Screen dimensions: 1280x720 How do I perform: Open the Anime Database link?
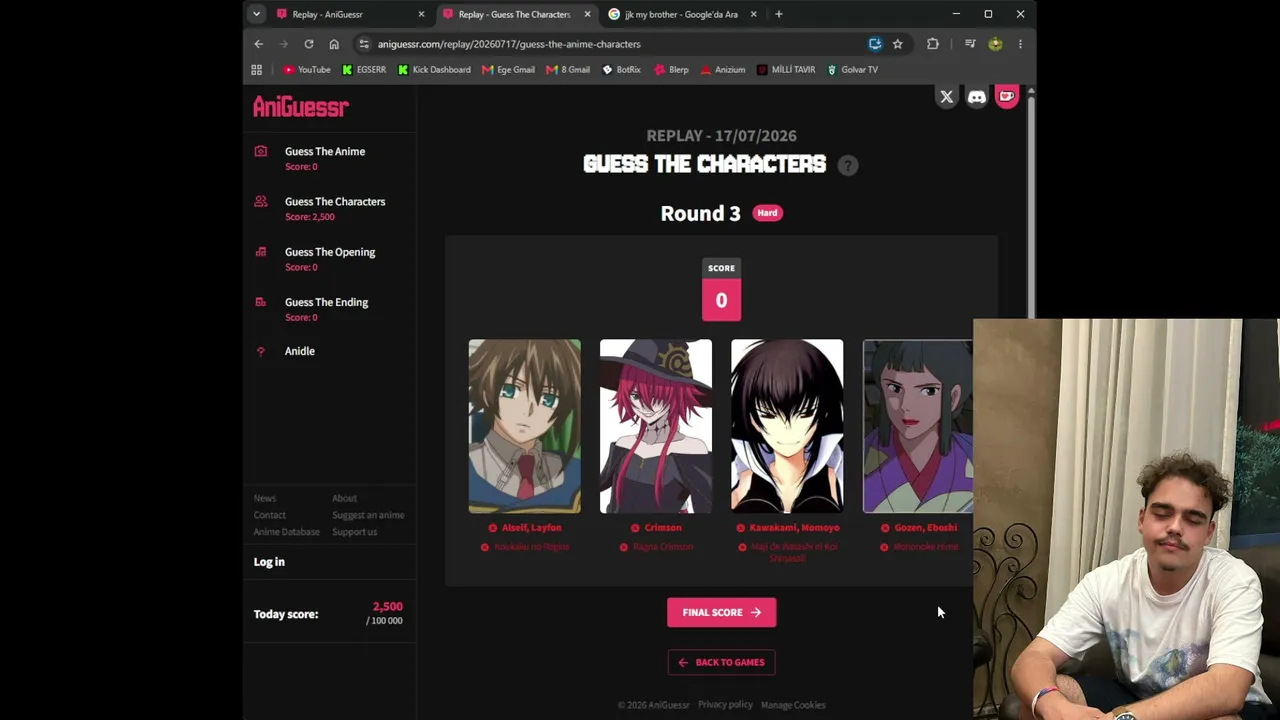287,532
